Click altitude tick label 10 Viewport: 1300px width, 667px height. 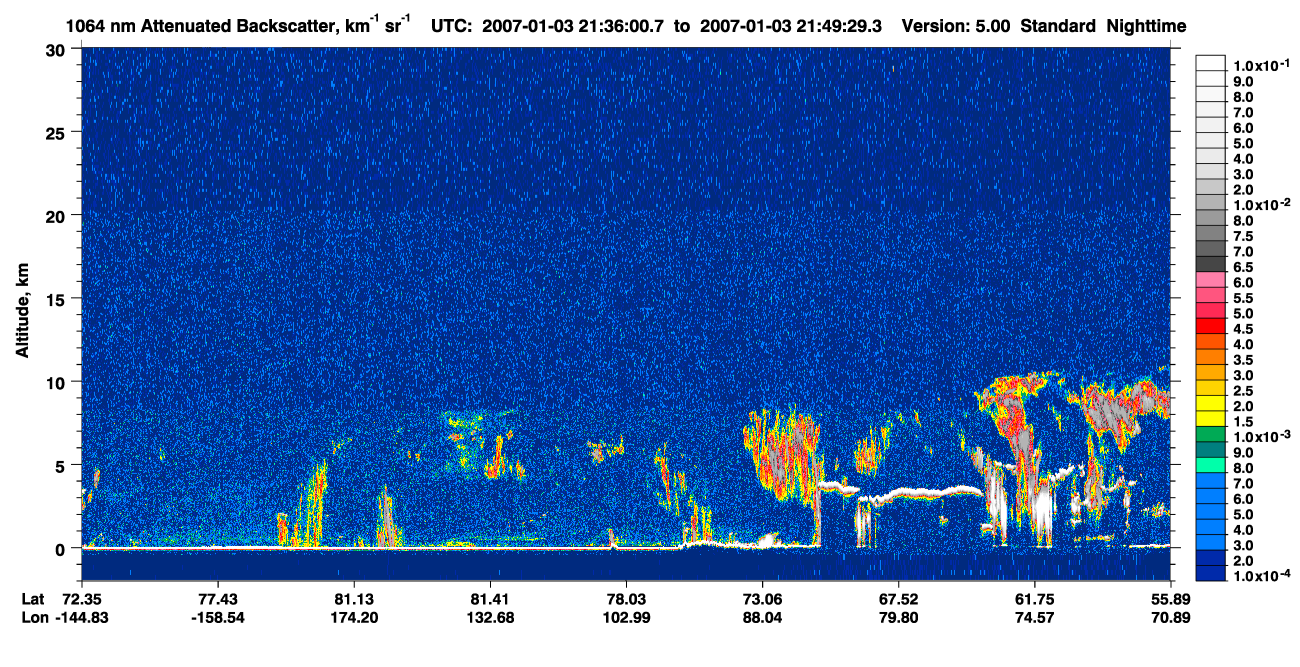(x=58, y=381)
